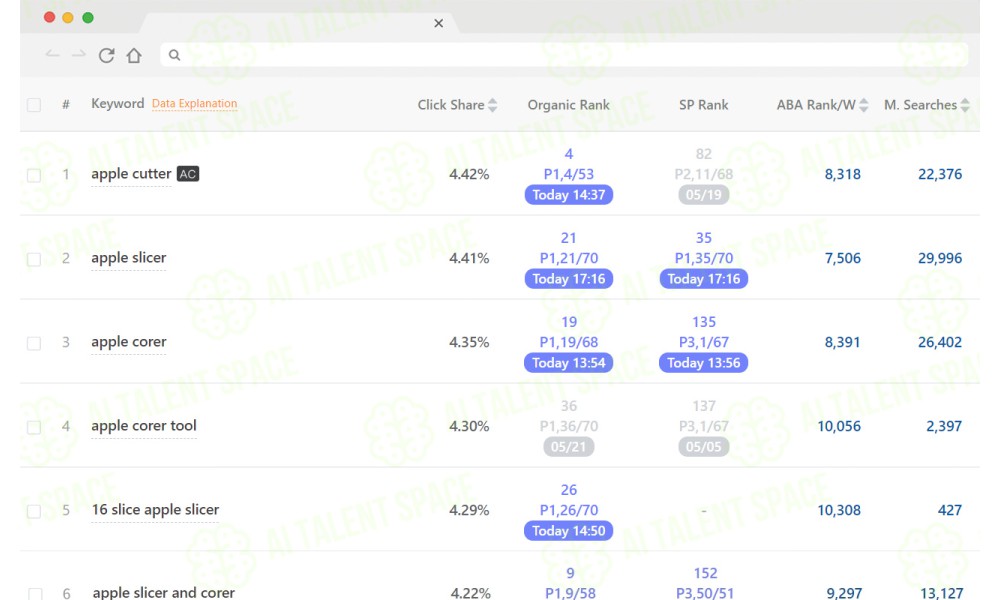Select the apple corer row checkbox

pos(34,343)
